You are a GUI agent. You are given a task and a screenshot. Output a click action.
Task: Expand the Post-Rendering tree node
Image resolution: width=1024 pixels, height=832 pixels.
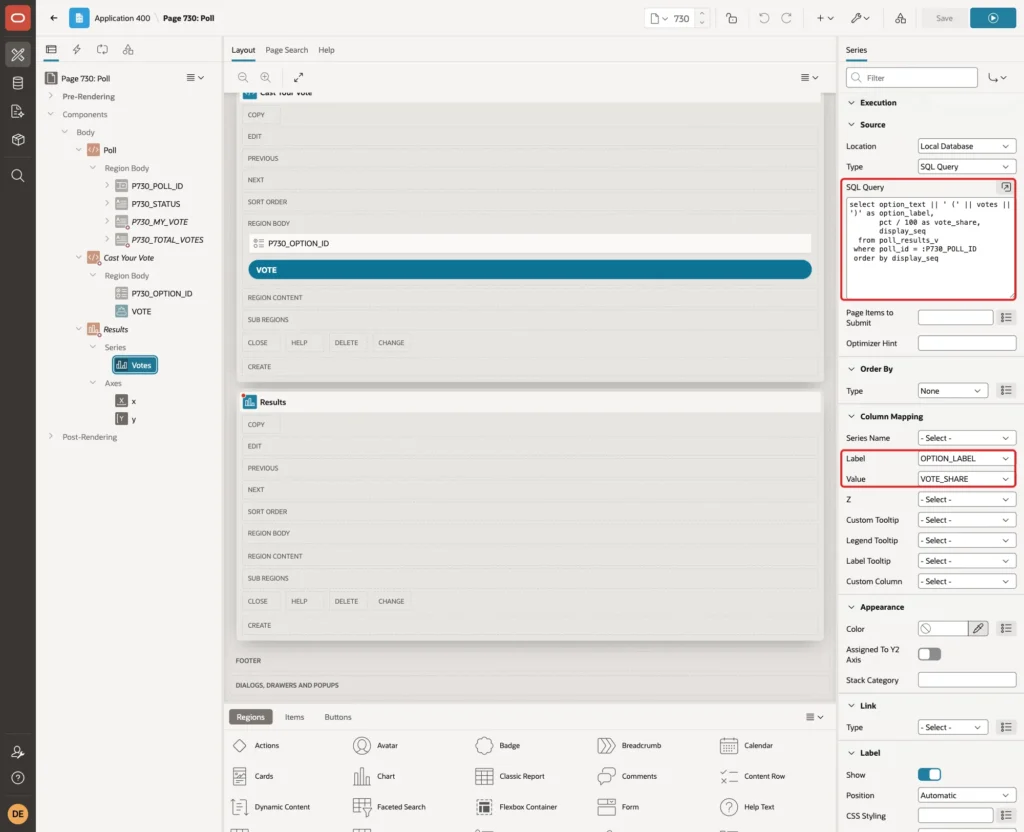(51, 436)
